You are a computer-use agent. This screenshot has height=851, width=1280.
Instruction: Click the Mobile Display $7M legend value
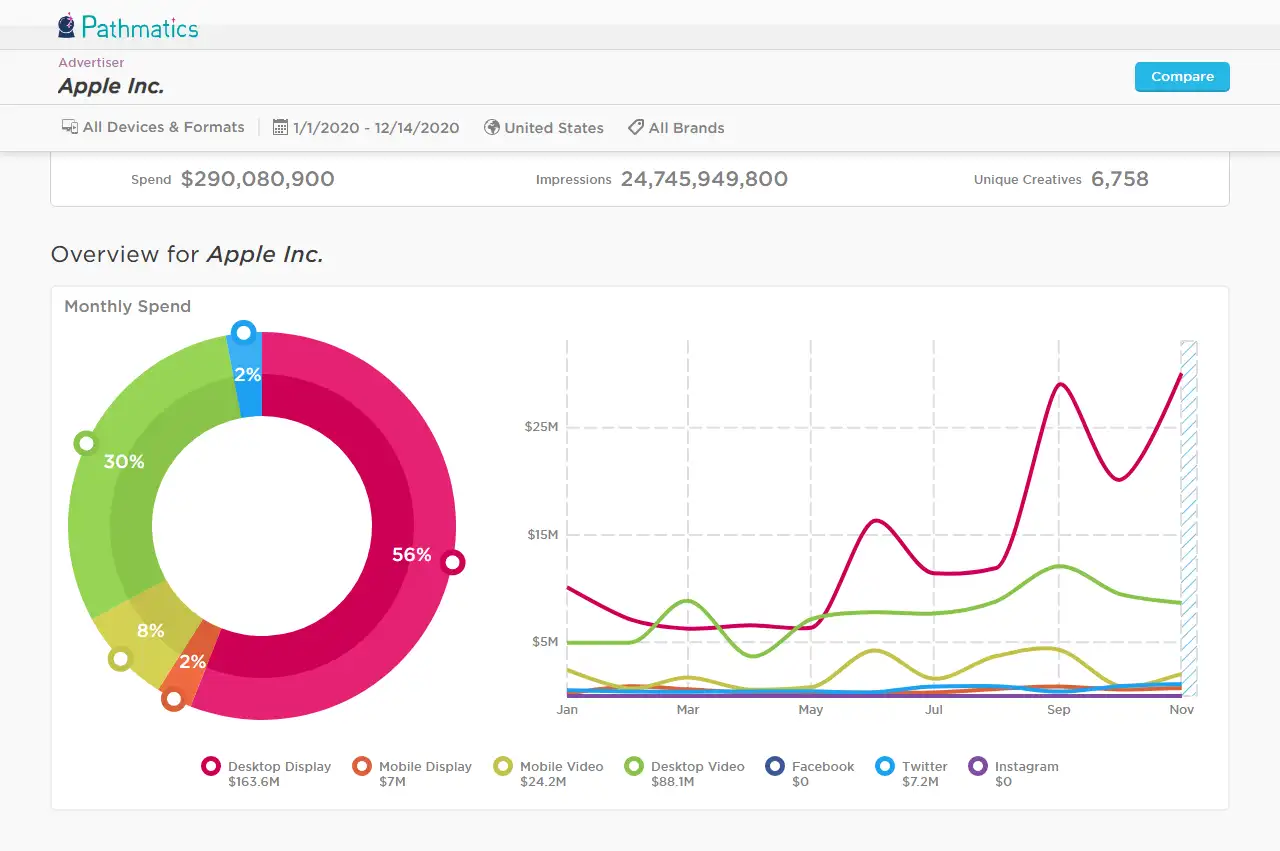click(392, 782)
